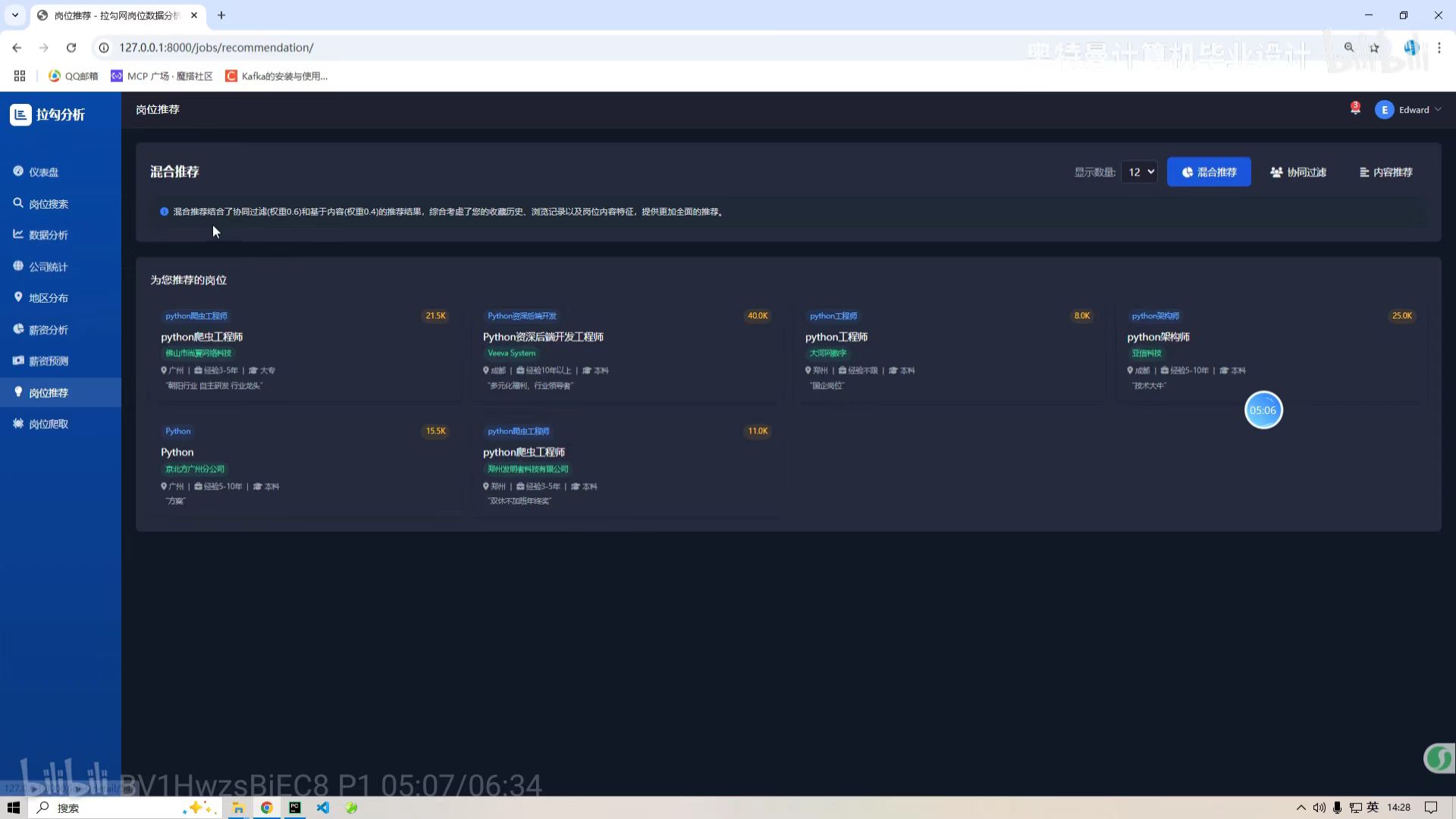
Task: Expand the Edward user menu
Action: point(1409,110)
